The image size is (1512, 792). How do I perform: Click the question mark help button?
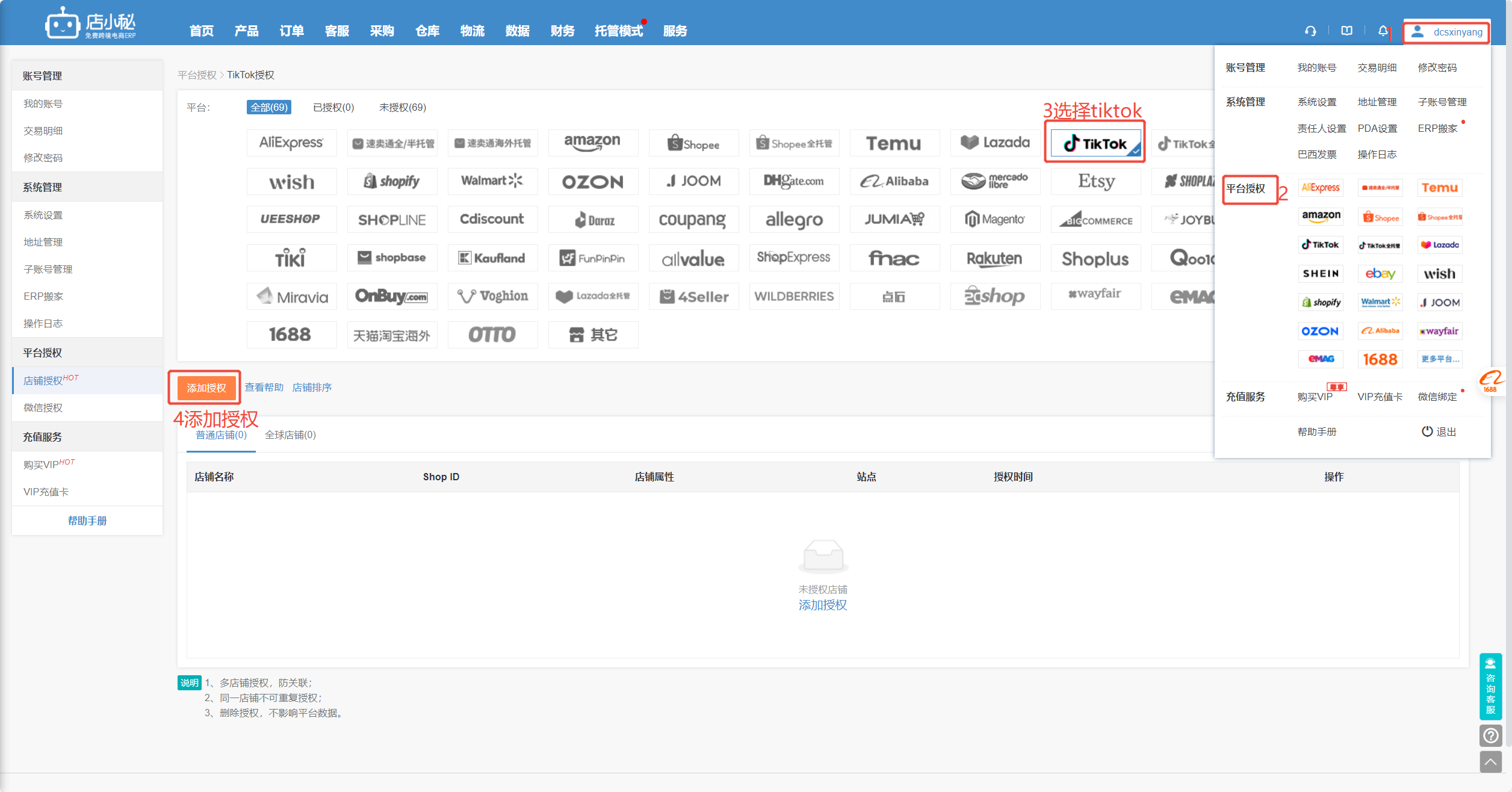(x=1491, y=735)
